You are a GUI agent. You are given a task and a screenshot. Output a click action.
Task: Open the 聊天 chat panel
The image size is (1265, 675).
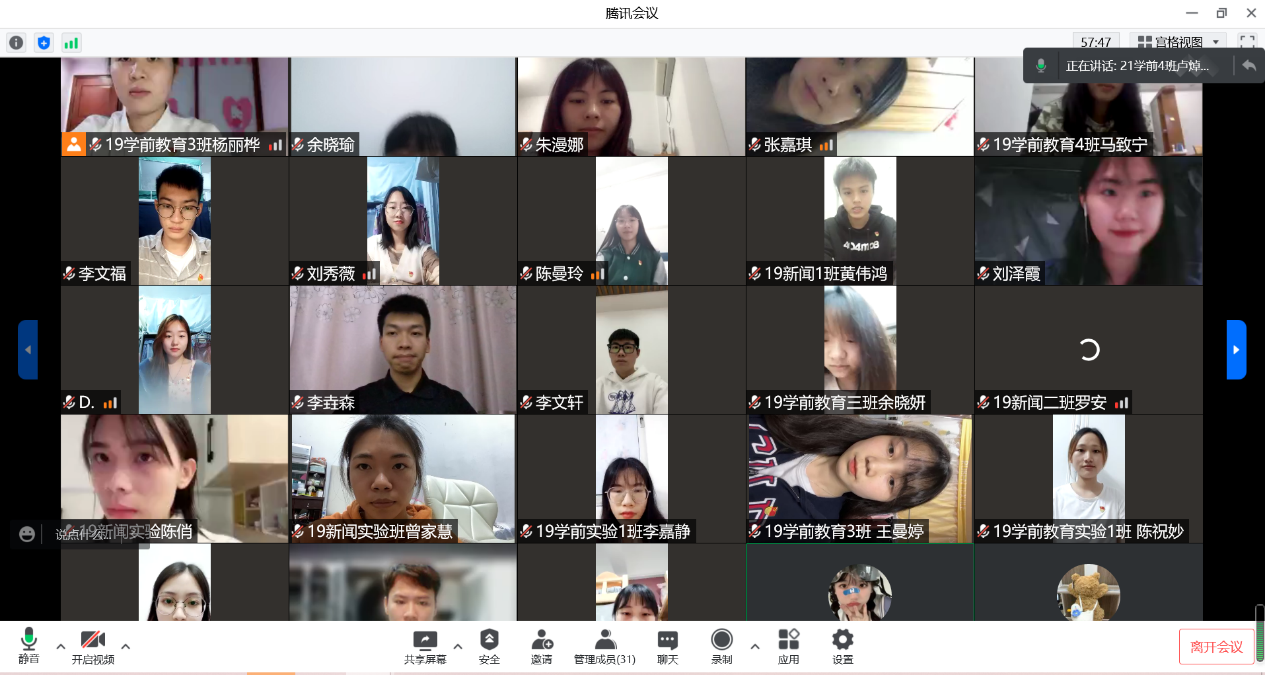667,646
